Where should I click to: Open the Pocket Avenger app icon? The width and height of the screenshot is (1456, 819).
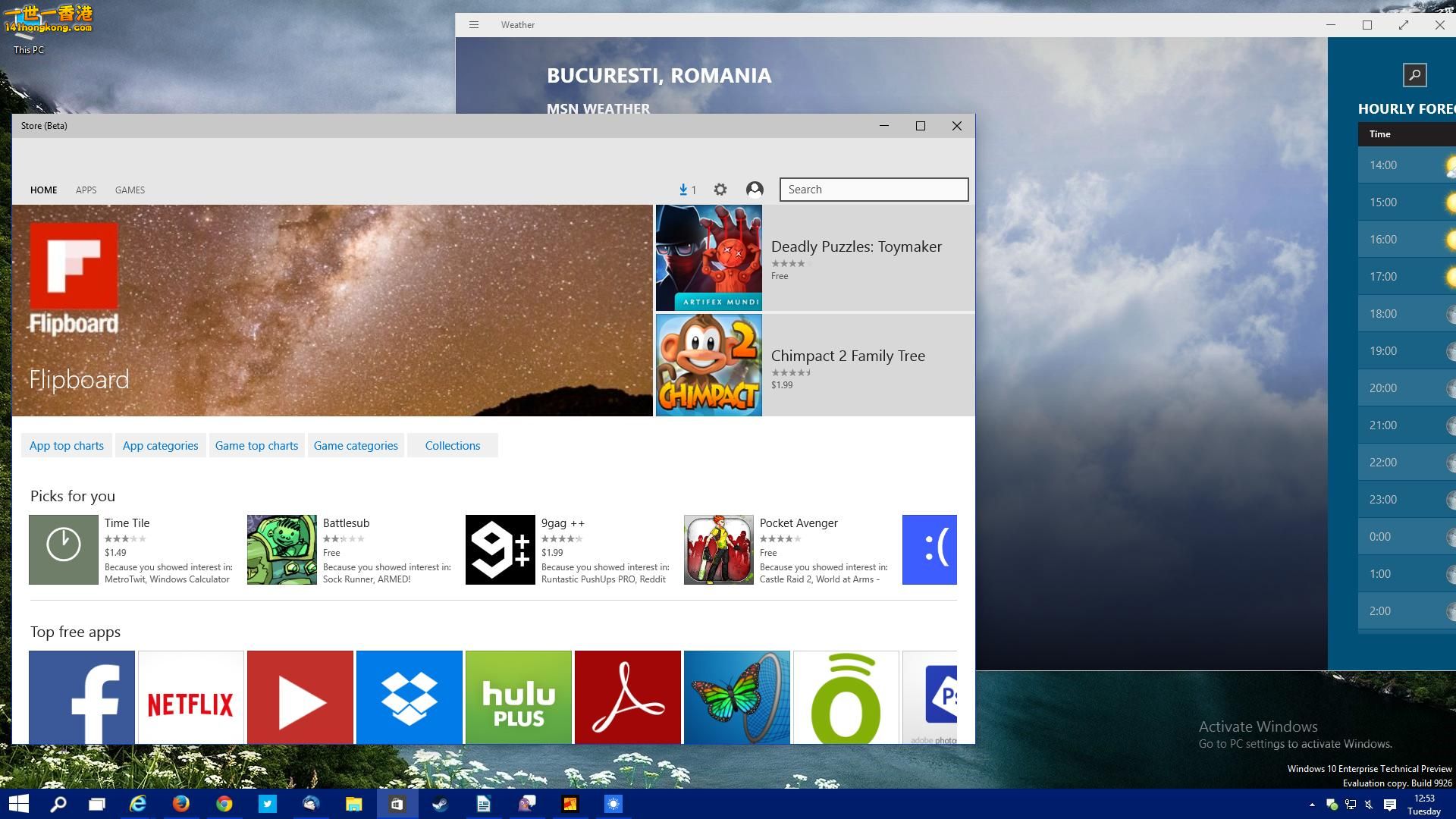(719, 550)
